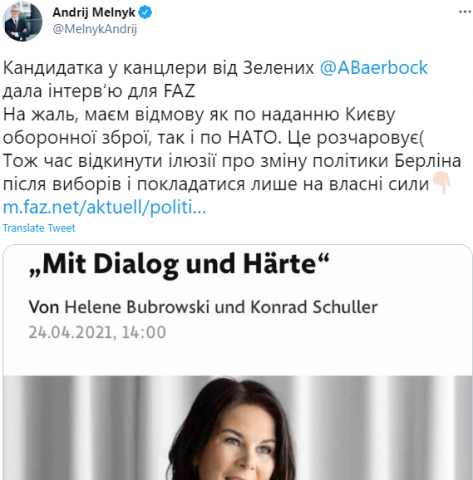Screen dimensions: 473x480
Task: Open the „Mit Dialog und Härte“ headline
Action: (x=179, y=264)
